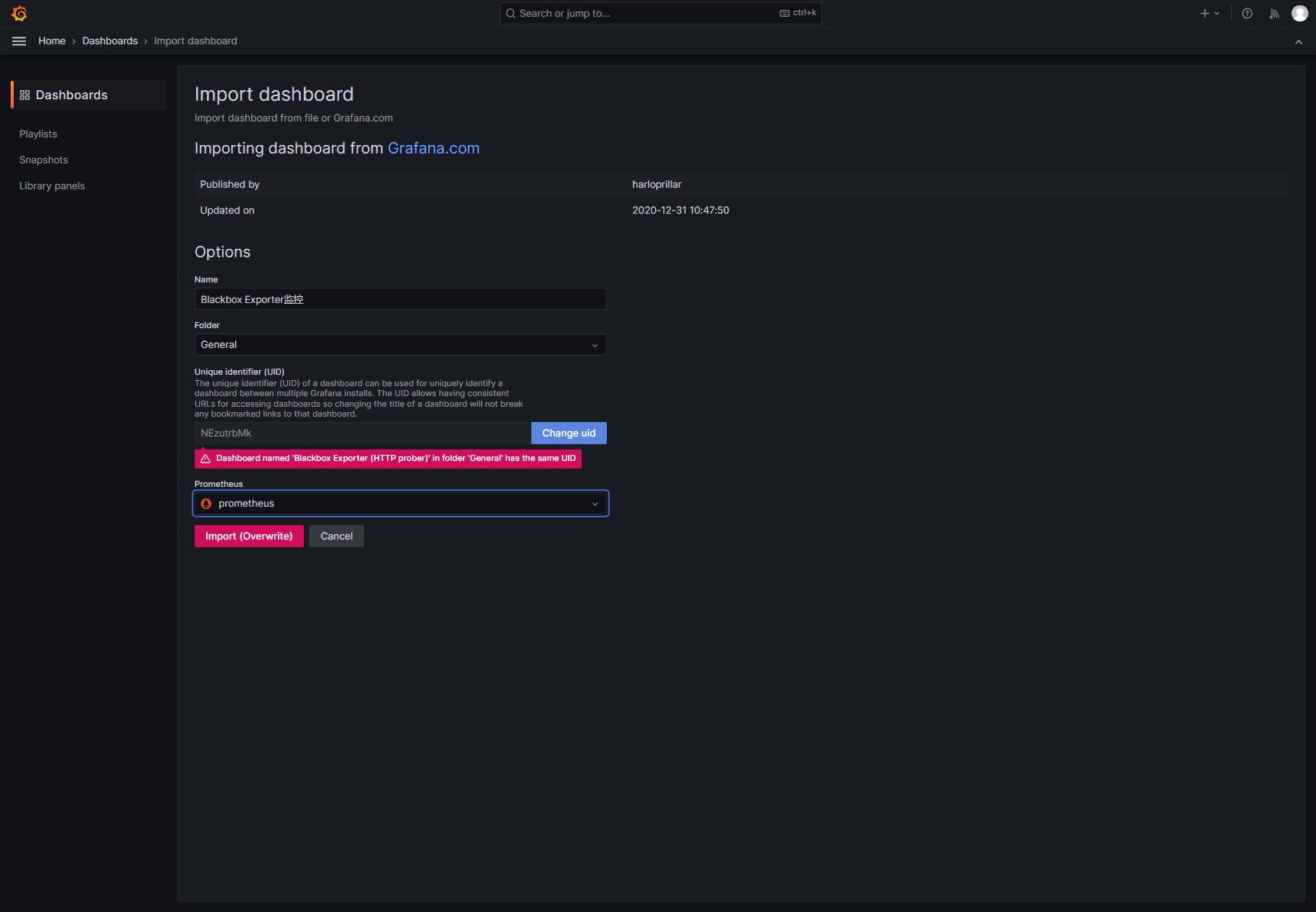Open Playlists in the sidebar
This screenshot has width=1316, height=912.
pyautogui.click(x=38, y=134)
